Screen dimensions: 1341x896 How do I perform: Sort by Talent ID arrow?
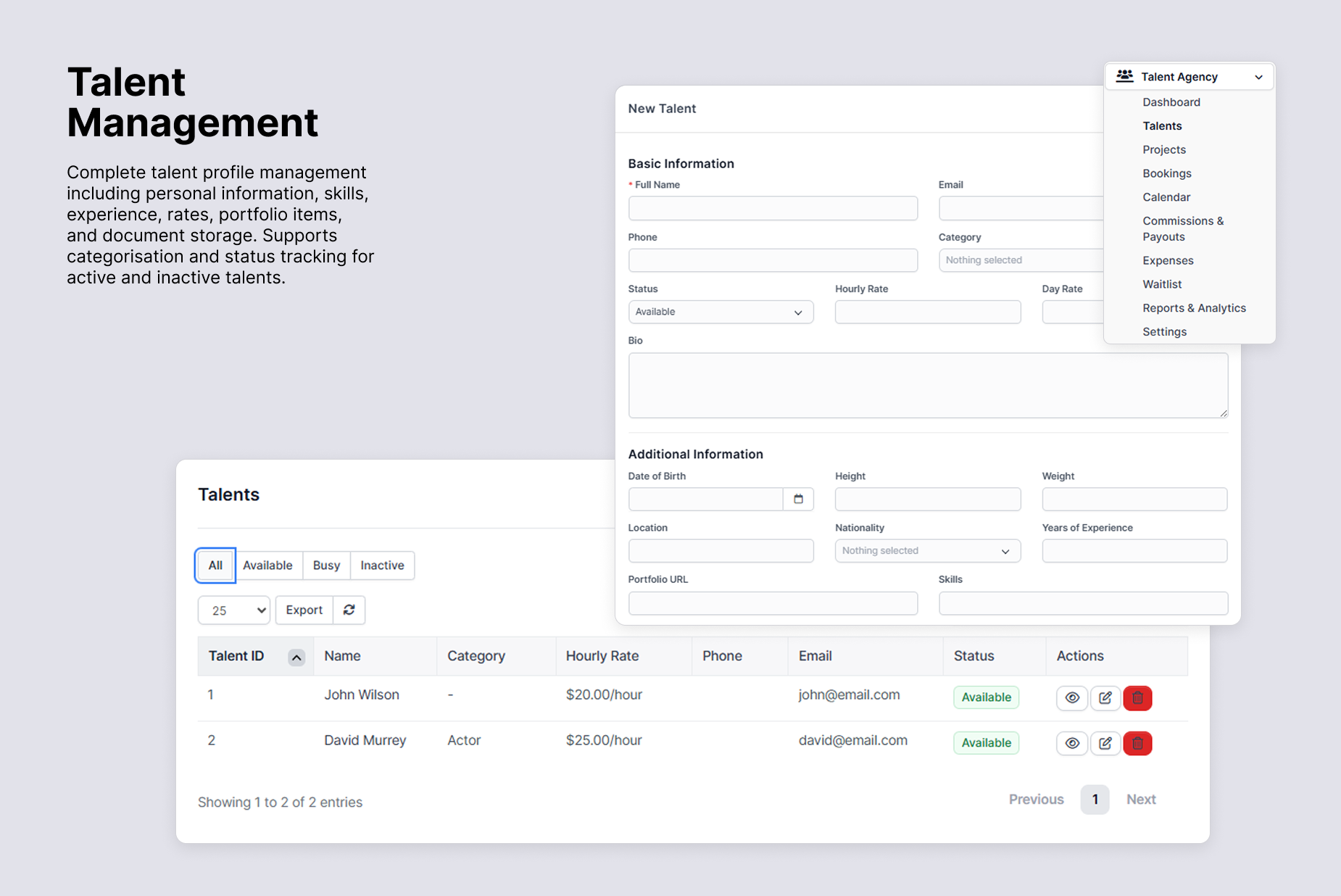tap(296, 657)
